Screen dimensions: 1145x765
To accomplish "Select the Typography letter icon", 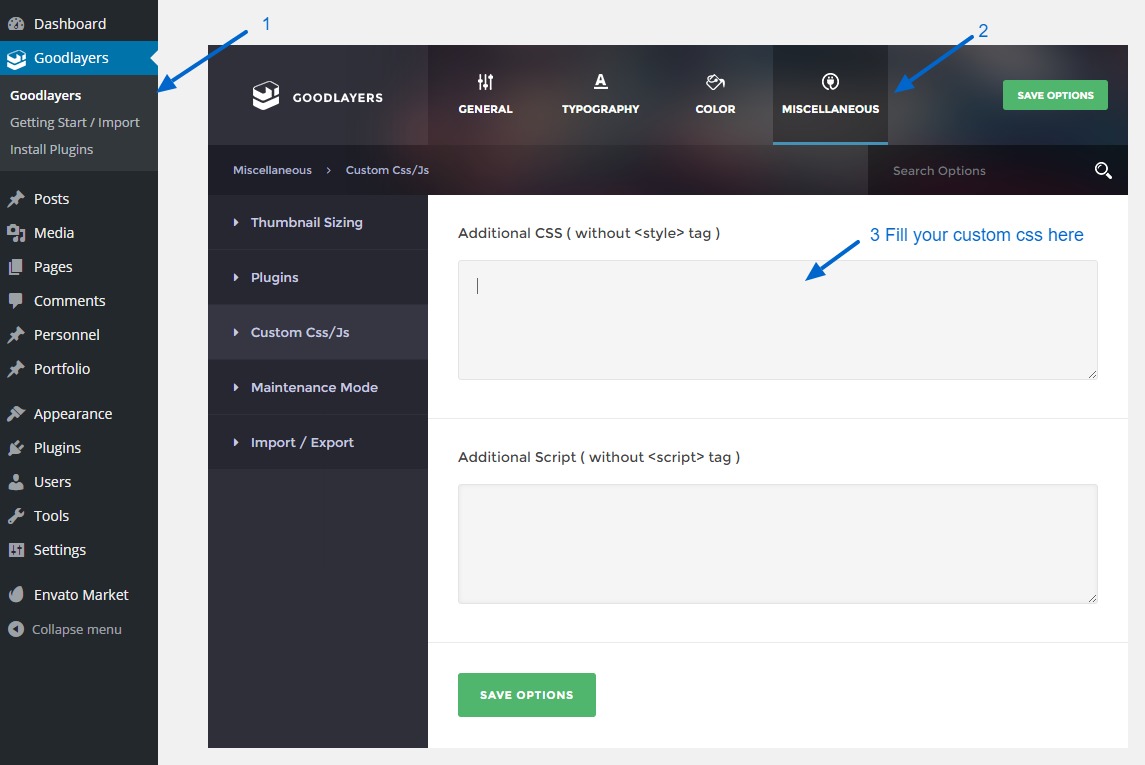I will (x=600, y=82).
